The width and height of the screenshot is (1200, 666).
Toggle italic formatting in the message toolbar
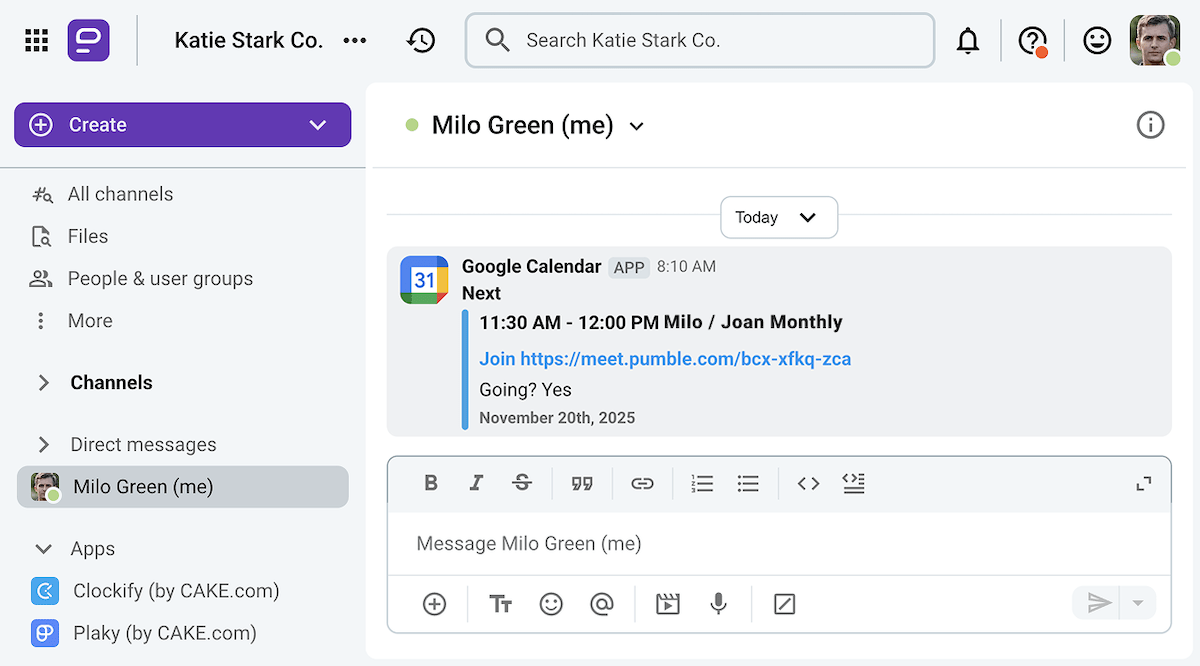click(x=476, y=483)
